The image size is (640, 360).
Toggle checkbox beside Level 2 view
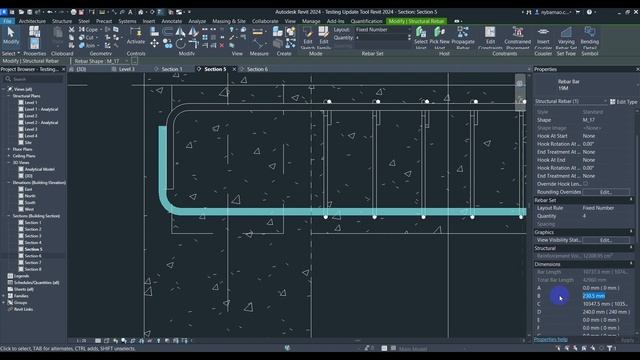(x=21, y=116)
